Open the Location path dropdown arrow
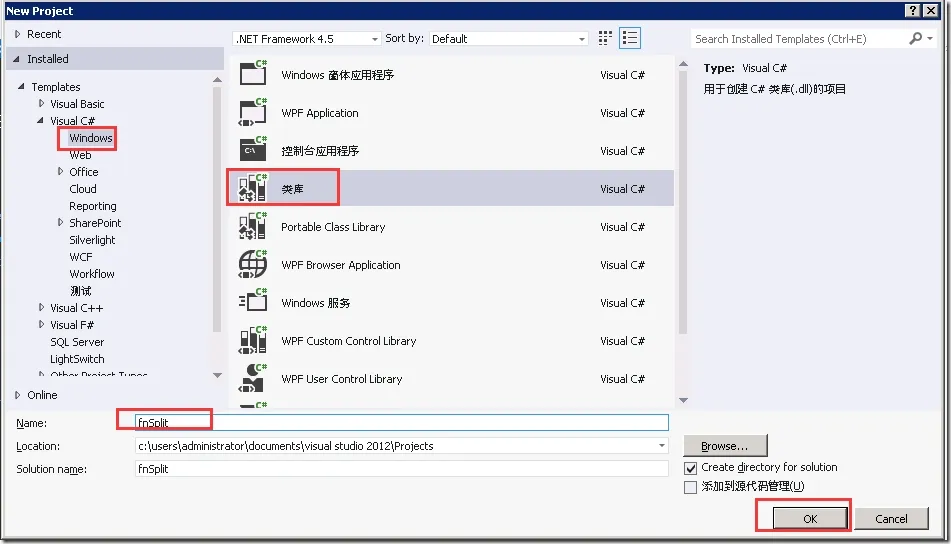951x544 pixels. click(x=662, y=446)
